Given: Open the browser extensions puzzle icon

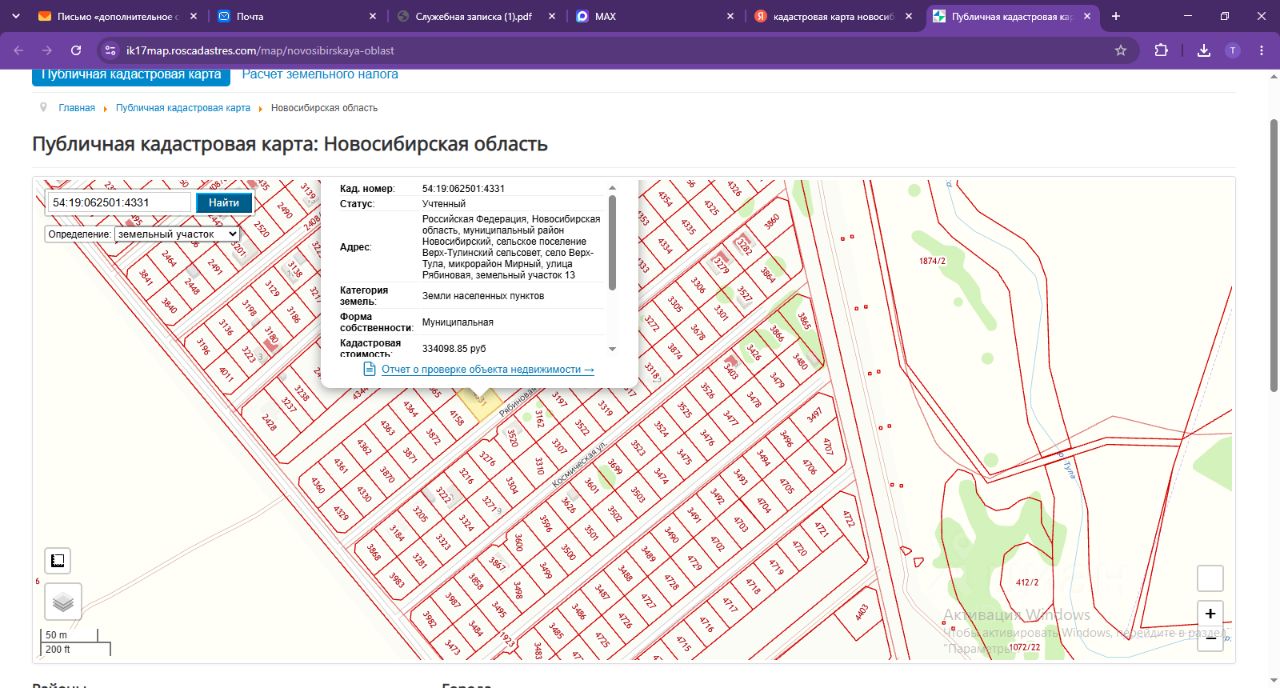Looking at the screenshot, I should 1161,50.
